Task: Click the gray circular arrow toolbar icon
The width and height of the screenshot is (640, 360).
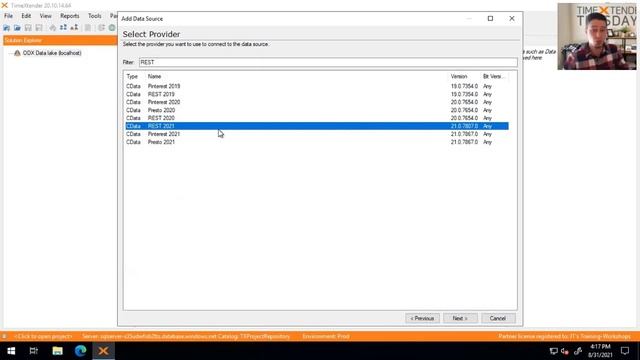Action: tap(101, 28)
